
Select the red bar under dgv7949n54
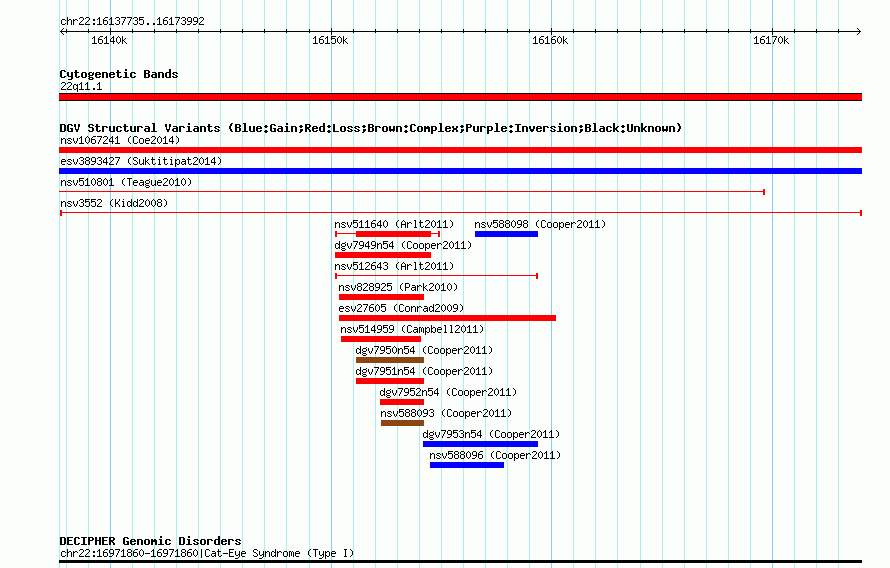pos(383,255)
